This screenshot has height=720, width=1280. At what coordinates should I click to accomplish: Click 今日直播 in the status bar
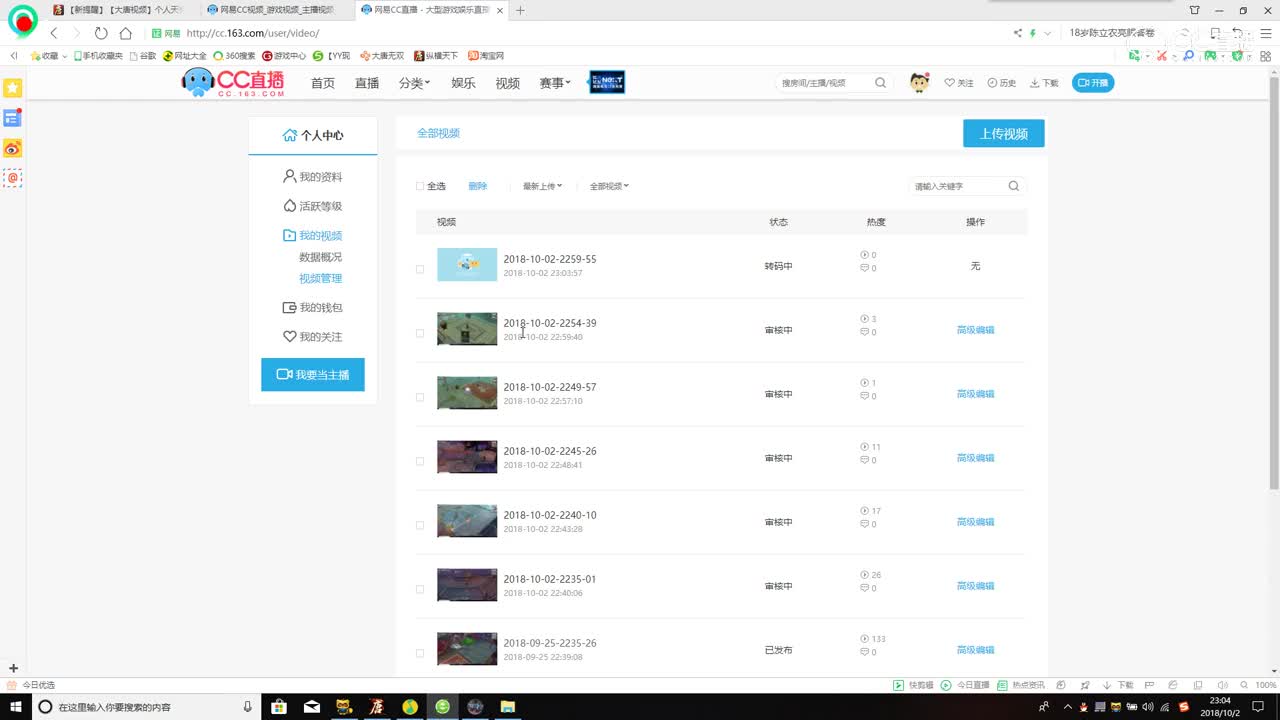pos(965,685)
